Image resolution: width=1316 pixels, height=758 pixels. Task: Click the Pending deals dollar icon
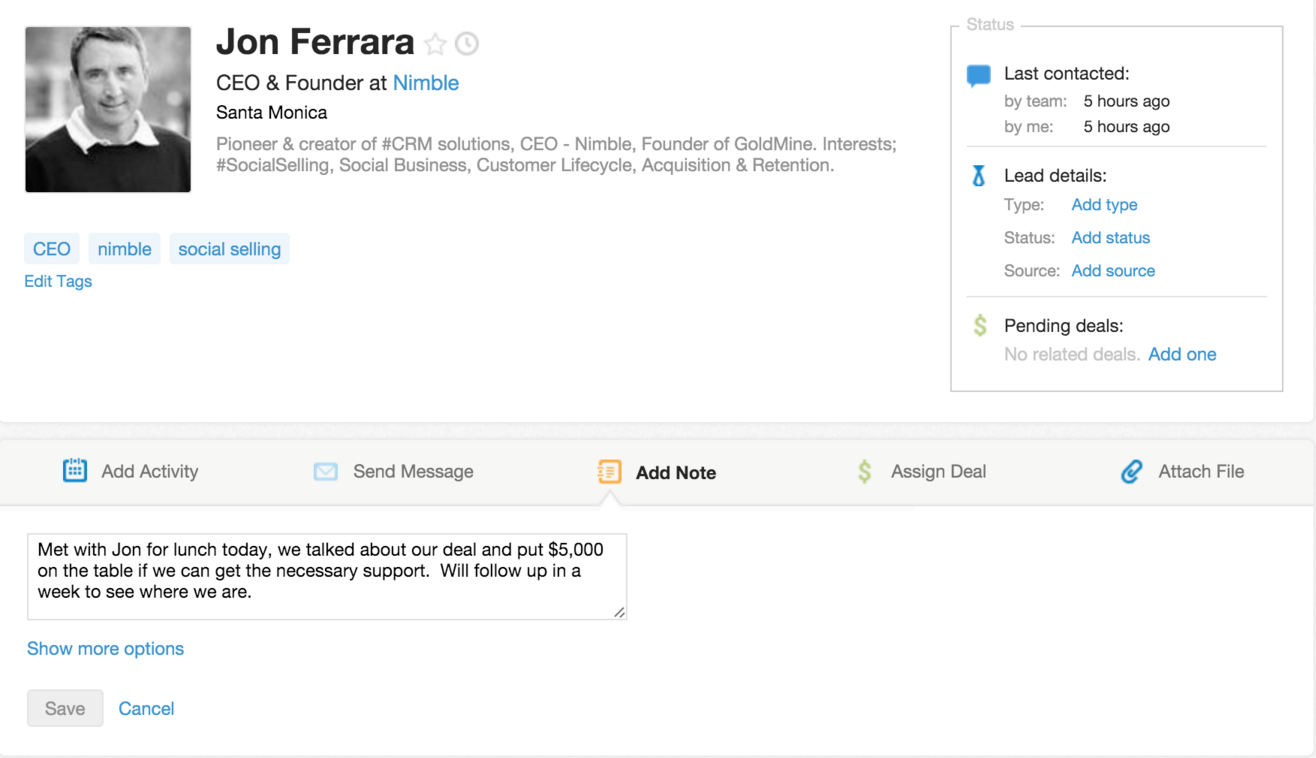[x=980, y=326]
